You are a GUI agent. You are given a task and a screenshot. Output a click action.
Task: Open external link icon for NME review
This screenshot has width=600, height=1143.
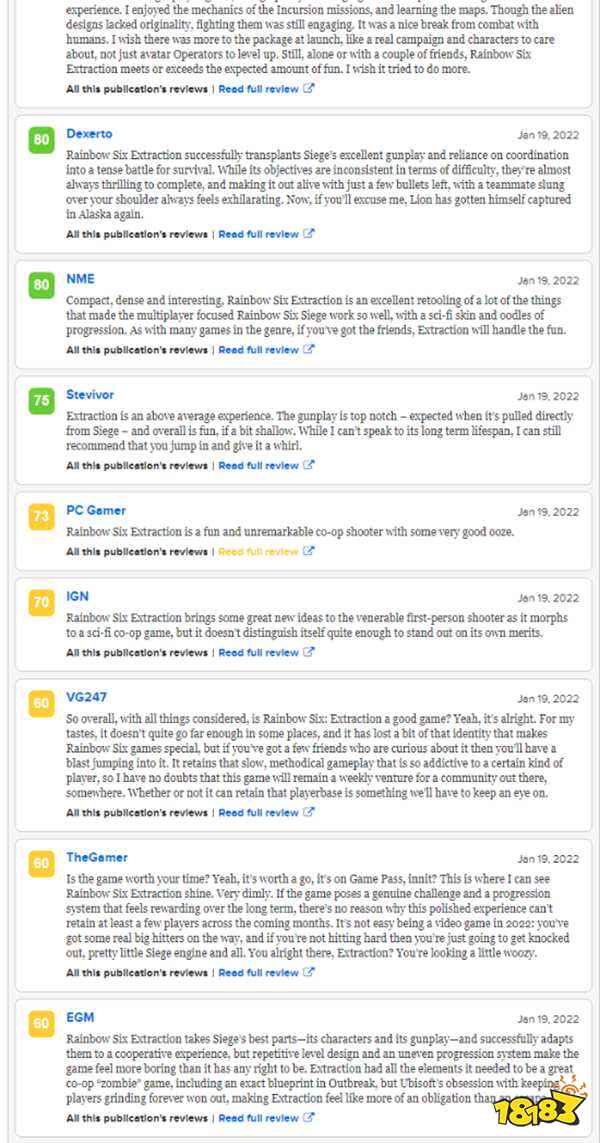308,350
